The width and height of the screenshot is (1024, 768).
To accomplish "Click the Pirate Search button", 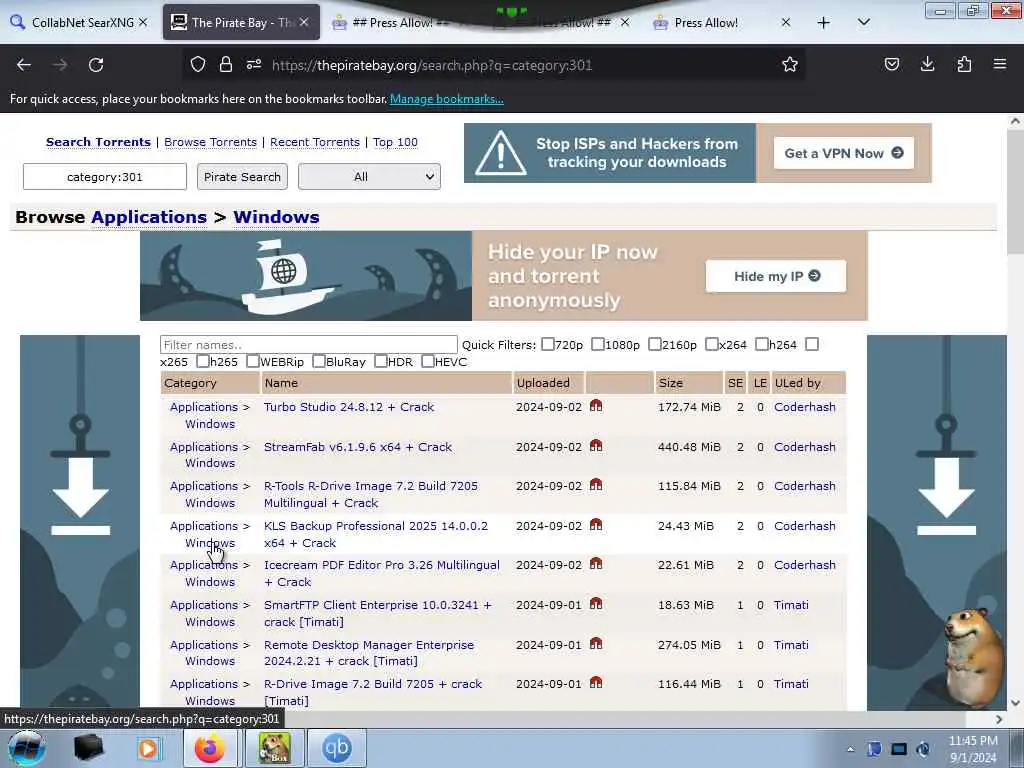I will coord(242,176).
